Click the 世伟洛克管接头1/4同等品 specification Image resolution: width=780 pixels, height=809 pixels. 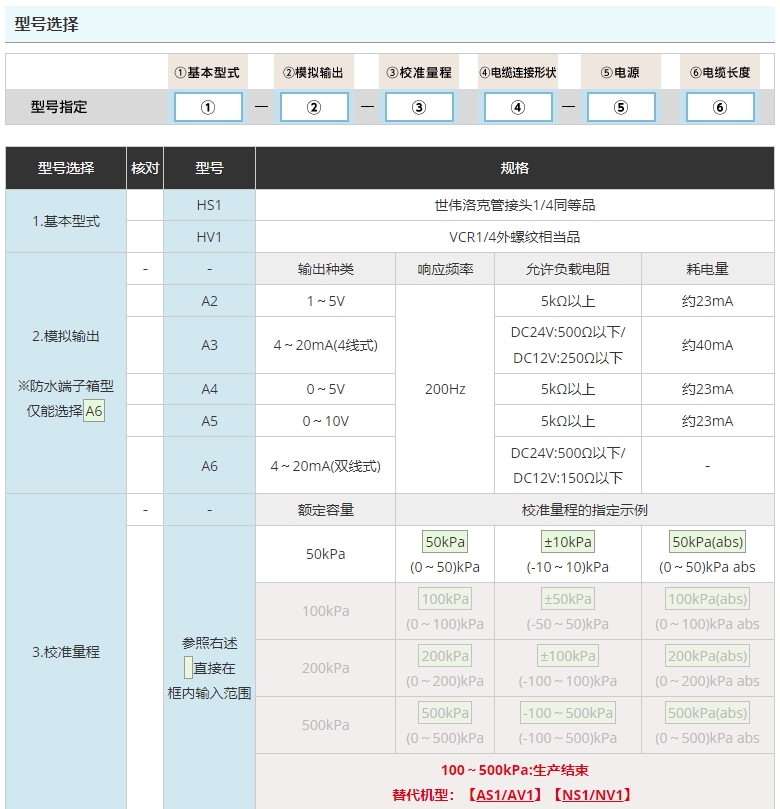[x=515, y=205]
